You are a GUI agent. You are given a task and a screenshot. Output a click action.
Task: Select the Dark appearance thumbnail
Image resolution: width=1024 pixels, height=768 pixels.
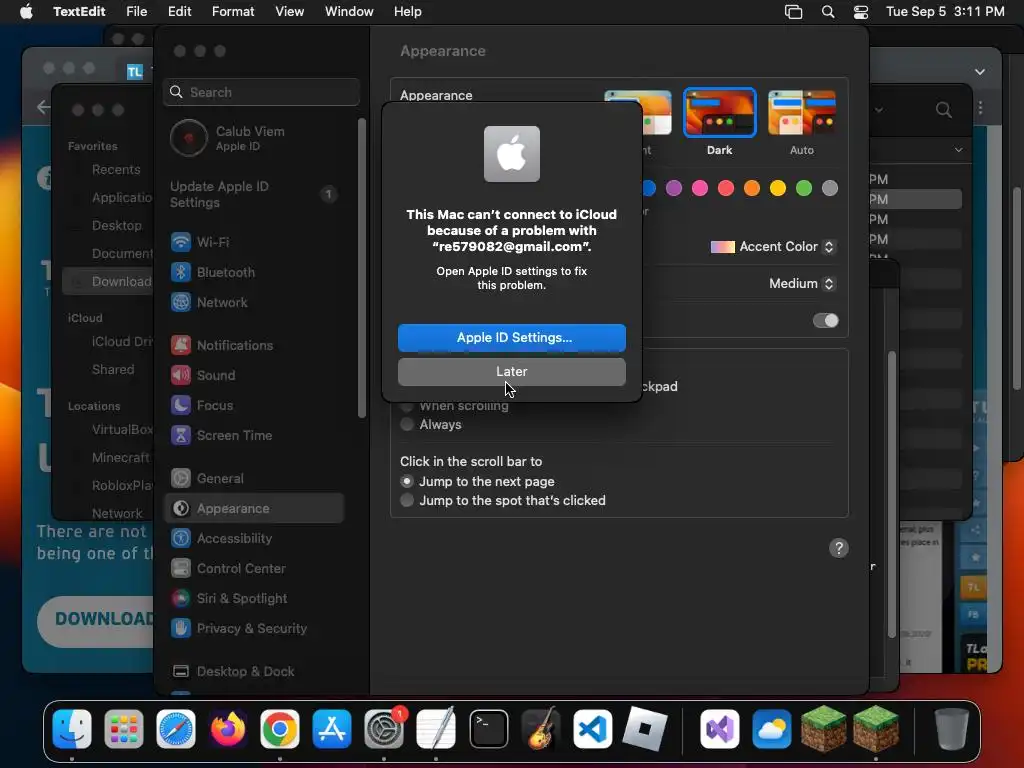(720, 113)
